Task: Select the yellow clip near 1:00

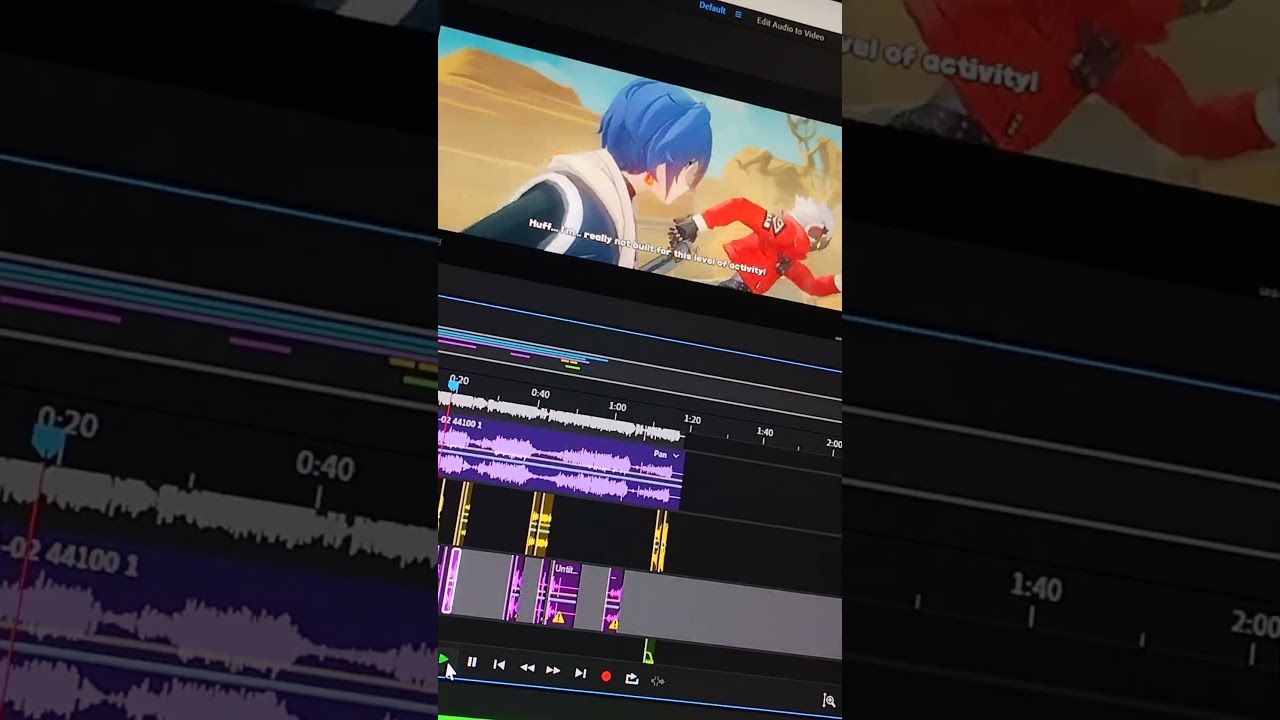Action: [660, 541]
